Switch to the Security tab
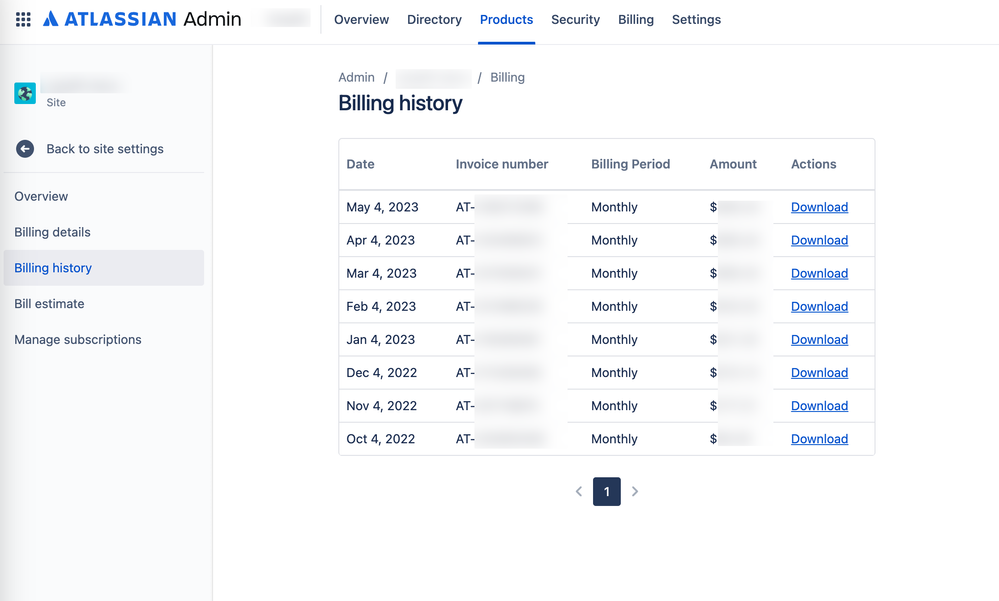 [x=575, y=20]
